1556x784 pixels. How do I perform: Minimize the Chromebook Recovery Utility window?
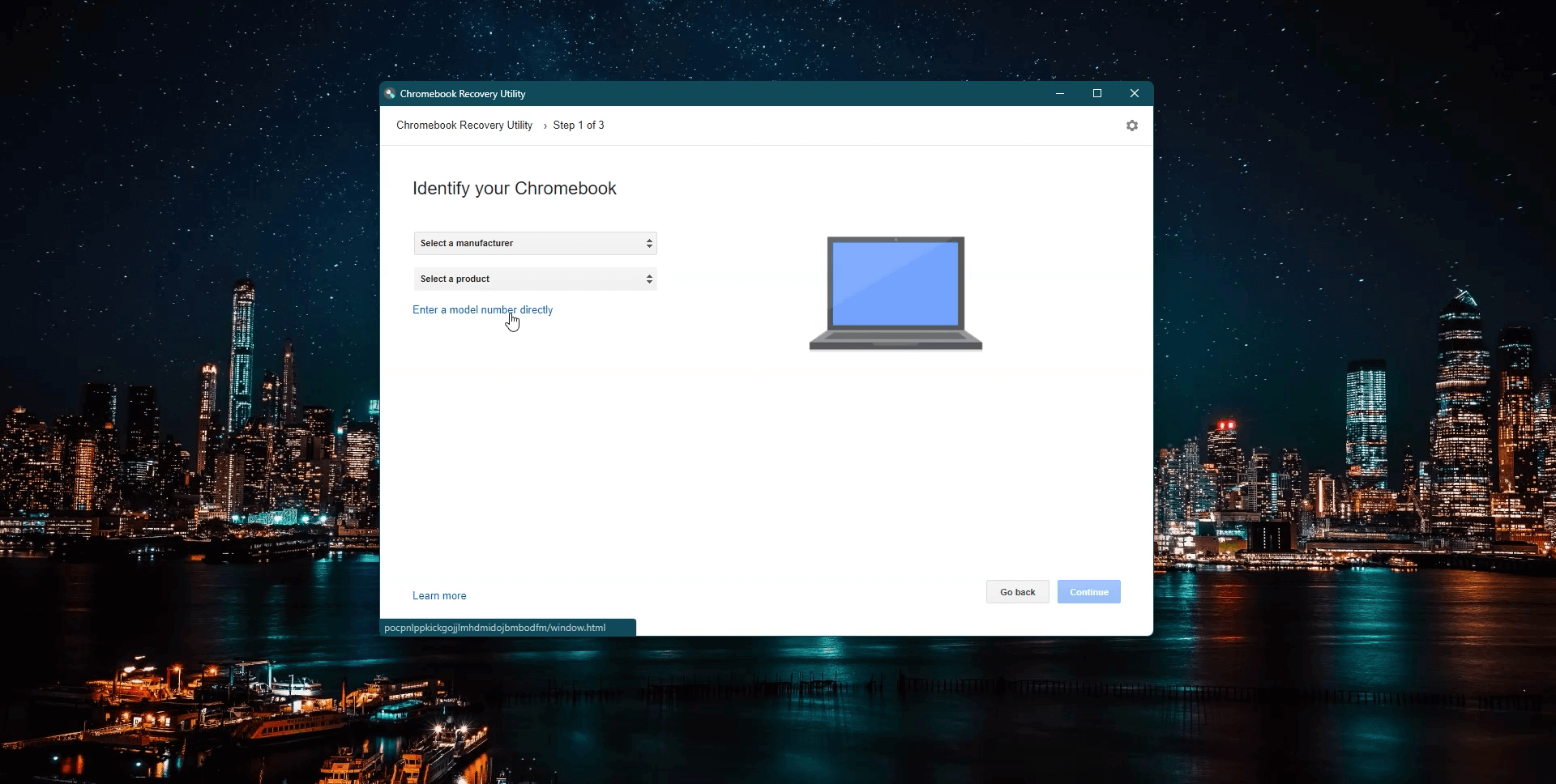(x=1059, y=93)
